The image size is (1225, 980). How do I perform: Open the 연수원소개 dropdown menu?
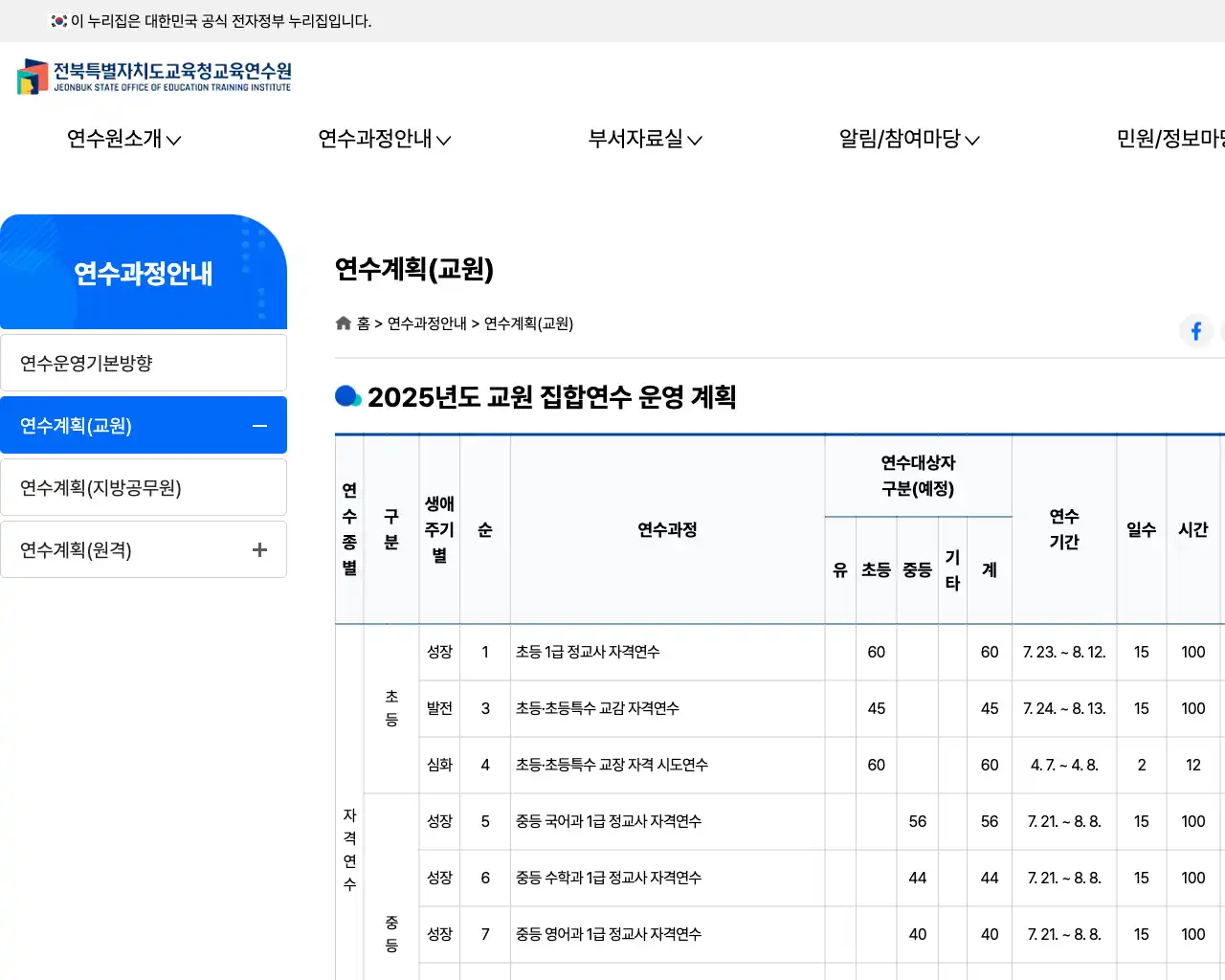[x=123, y=140]
